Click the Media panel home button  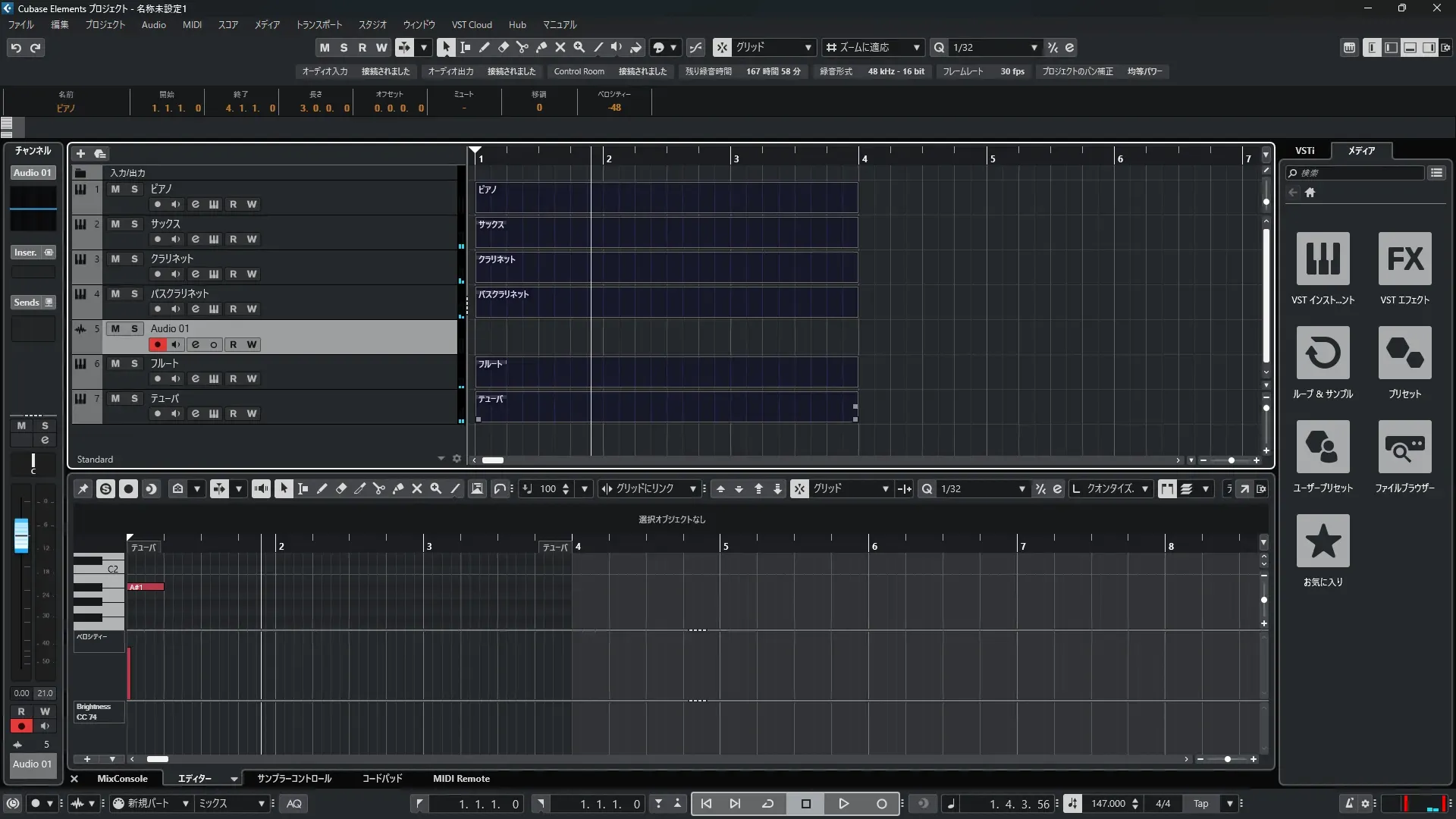(x=1310, y=193)
